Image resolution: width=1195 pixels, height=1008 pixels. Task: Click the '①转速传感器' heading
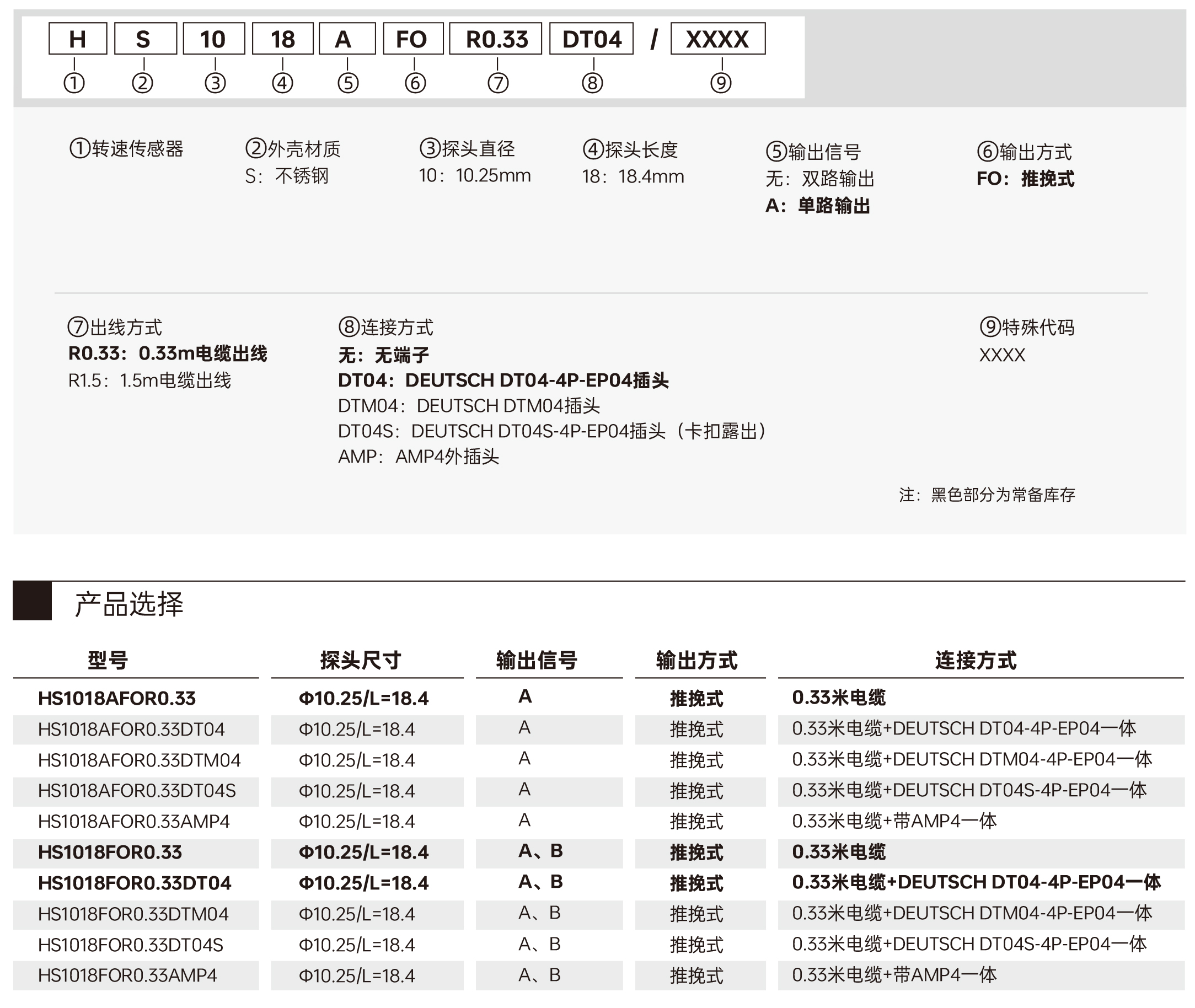coord(126,148)
